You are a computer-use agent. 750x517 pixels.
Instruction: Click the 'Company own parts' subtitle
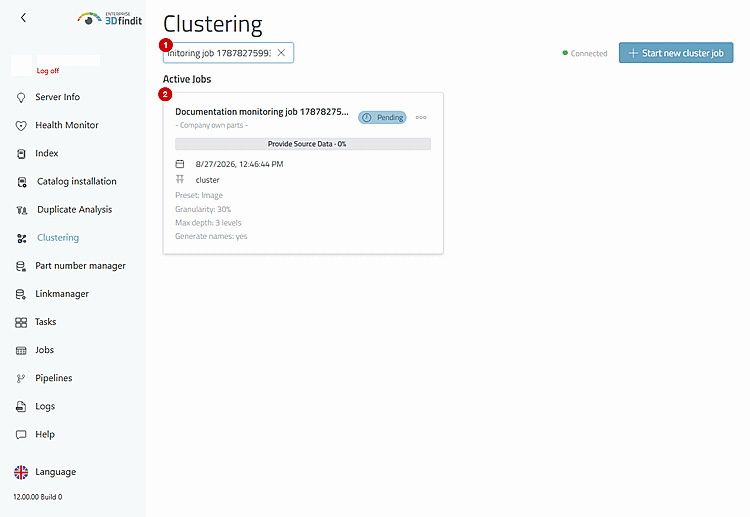(211, 125)
